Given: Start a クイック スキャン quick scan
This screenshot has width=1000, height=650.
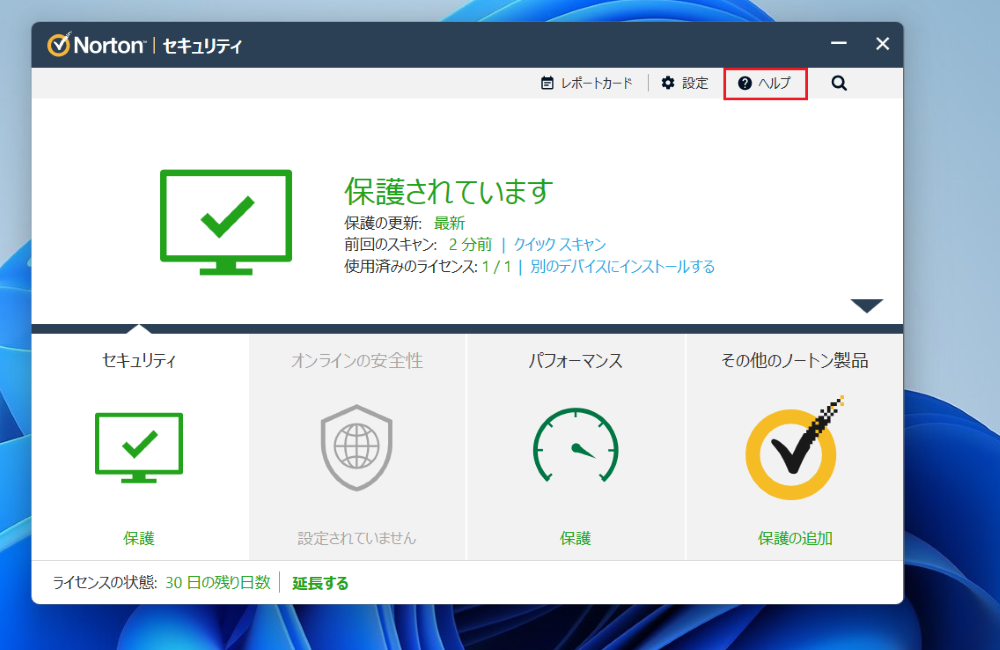Looking at the screenshot, I should coord(559,244).
